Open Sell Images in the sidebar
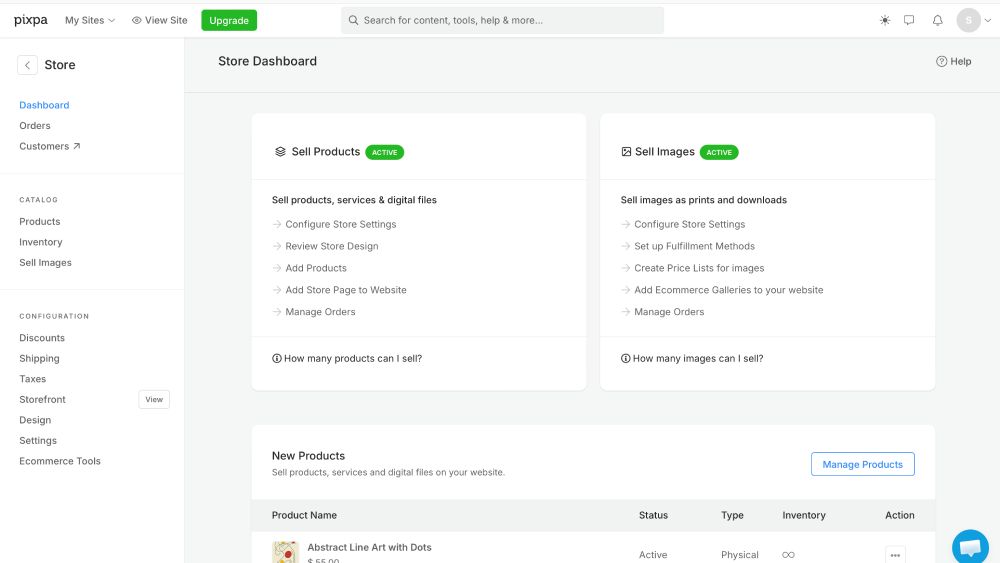The width and height of the screenshot is (1000, 563). click(x=45, y=263)
